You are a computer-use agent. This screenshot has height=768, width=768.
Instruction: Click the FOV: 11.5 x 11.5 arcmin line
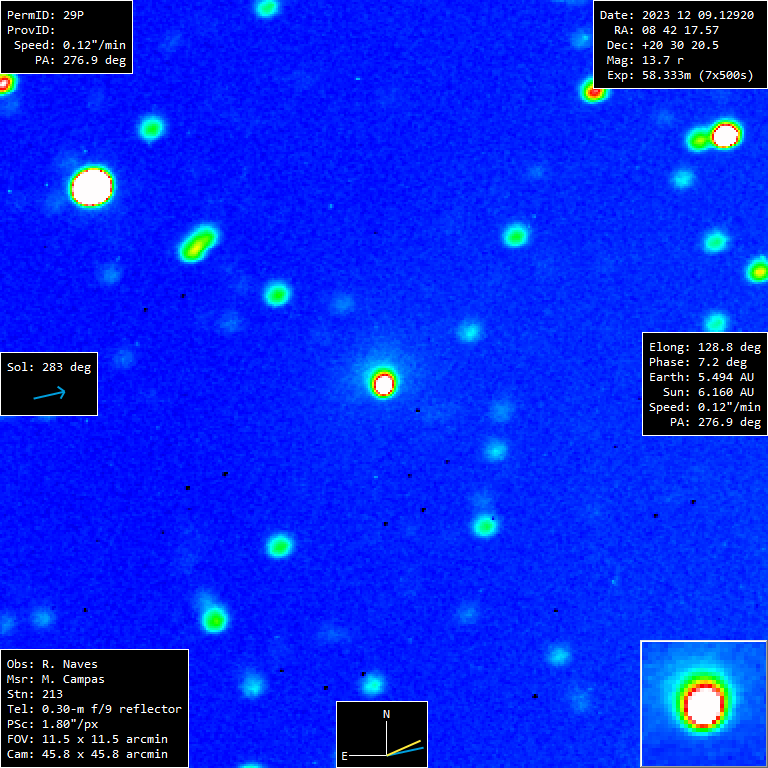point(87,740)
